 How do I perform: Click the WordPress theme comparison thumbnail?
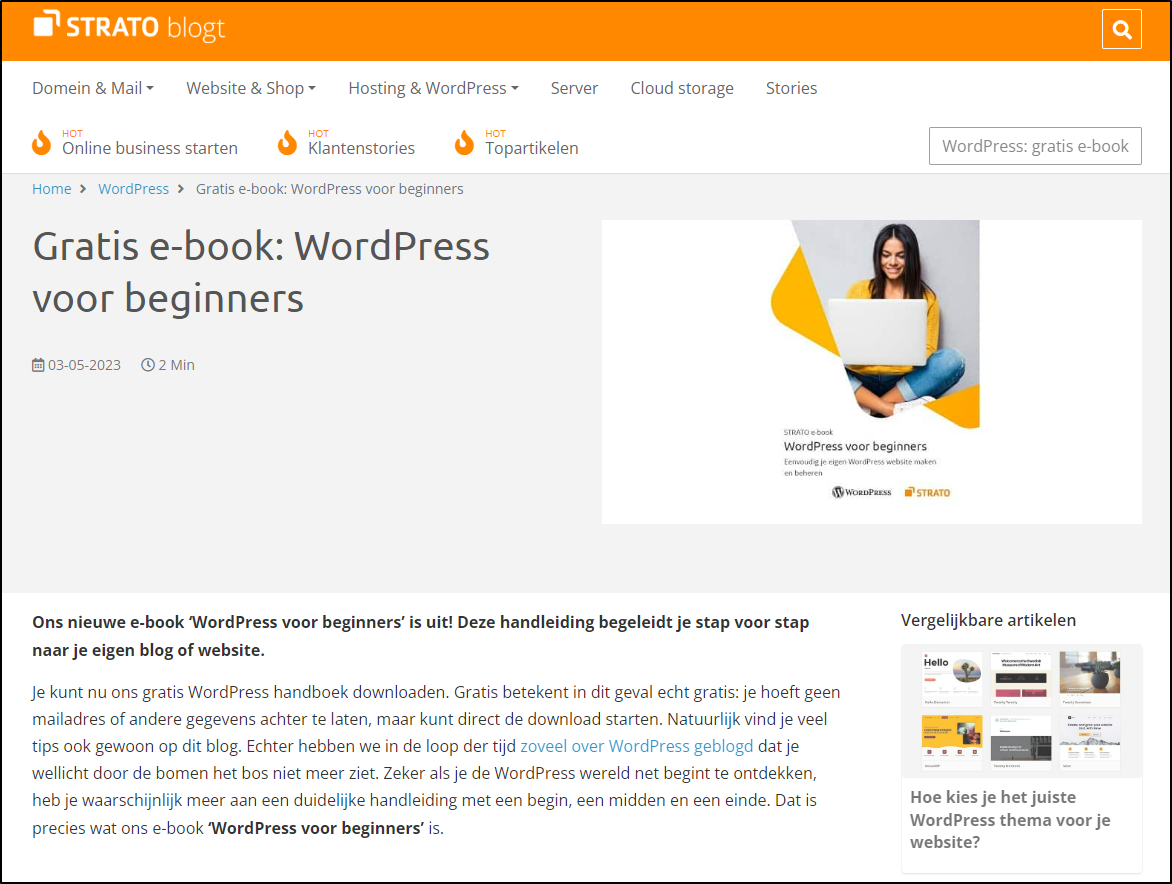click(1022, 710)
